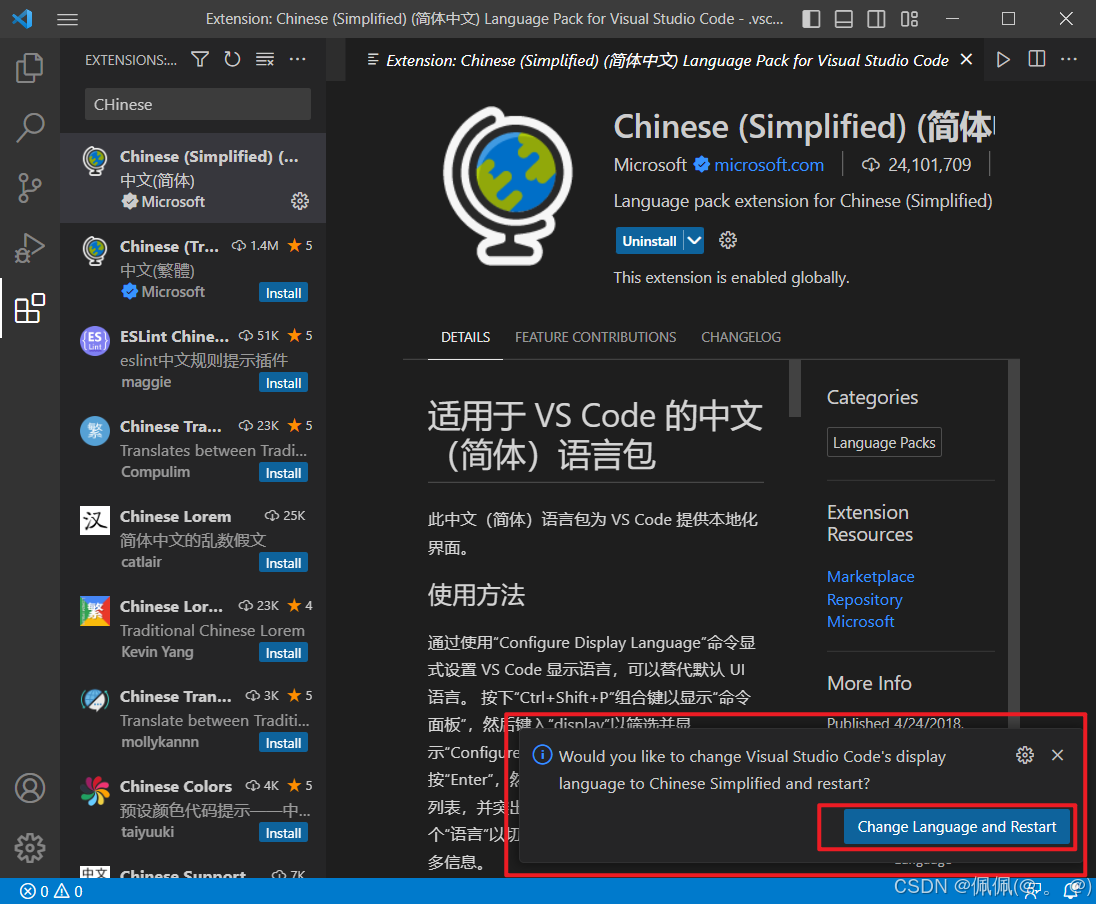Switch to the FEATURE CONTRIBUTIONS tab
The height and width of the screenshot is (904, 1096).
point(596,337)
